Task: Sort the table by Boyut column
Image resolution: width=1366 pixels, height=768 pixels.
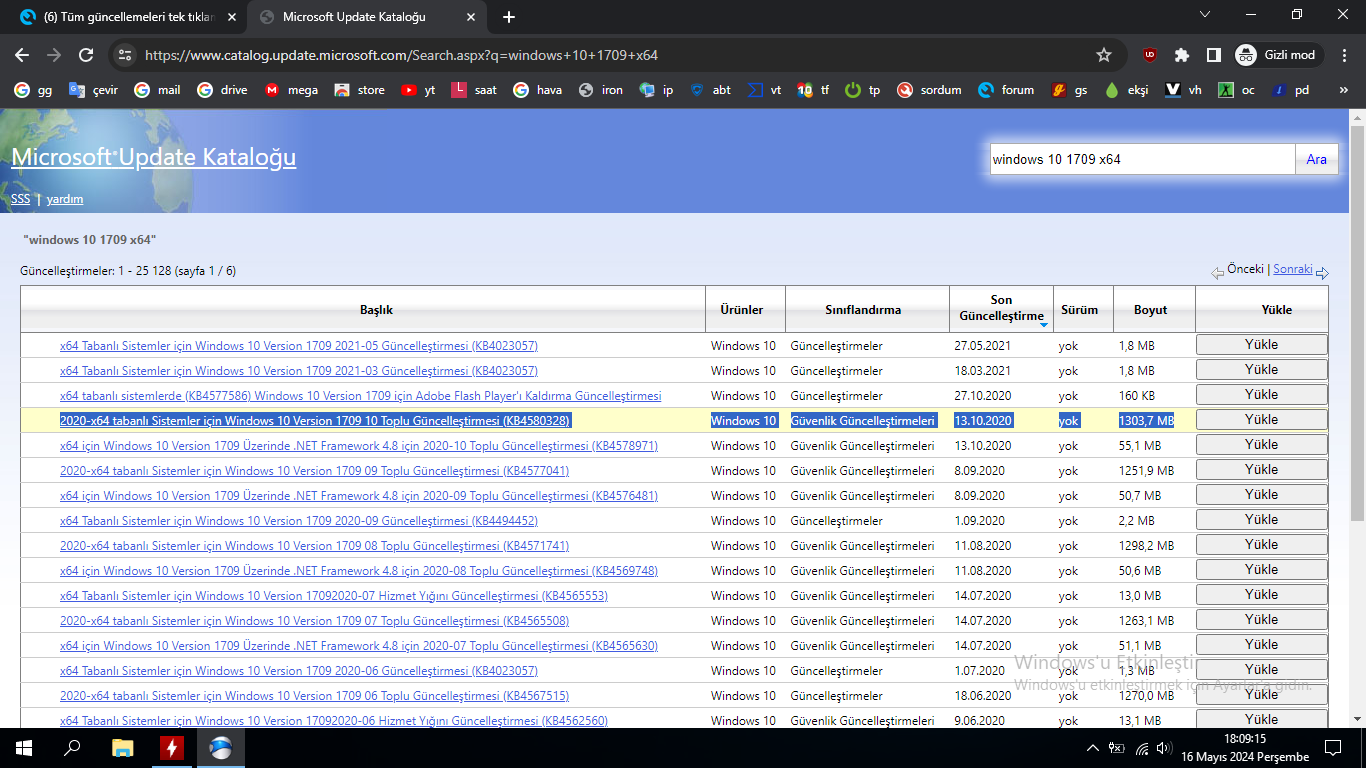Action: [x=1150, y=310]
